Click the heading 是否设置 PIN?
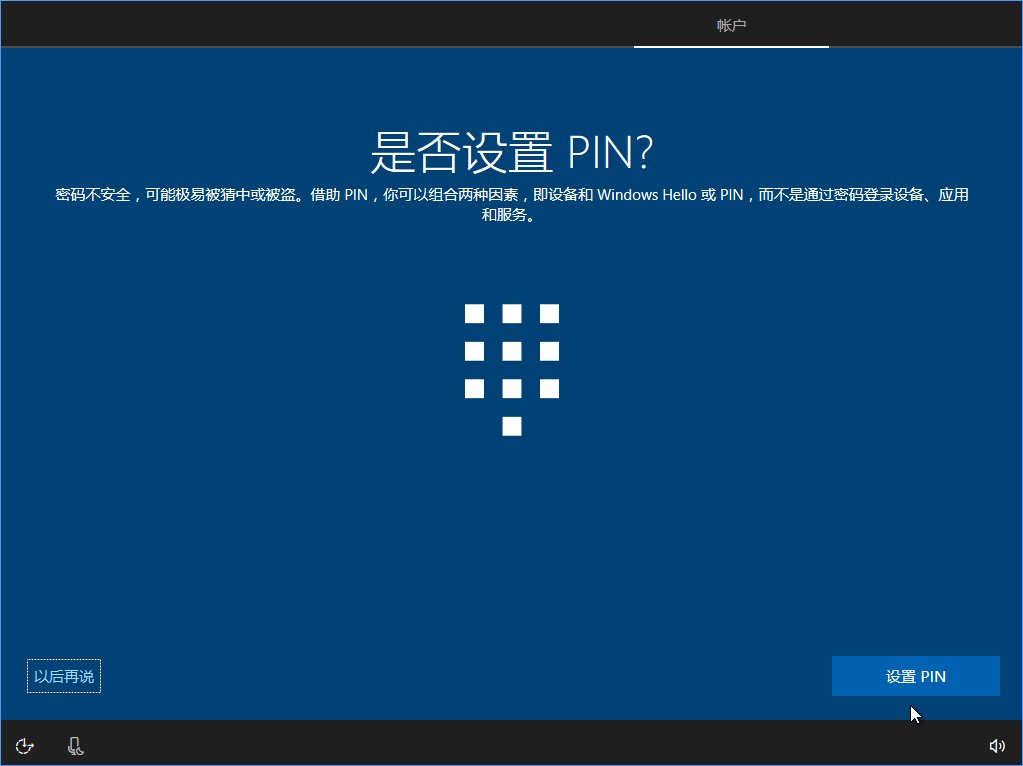The image size is (1023, 766). coord(512,152)
